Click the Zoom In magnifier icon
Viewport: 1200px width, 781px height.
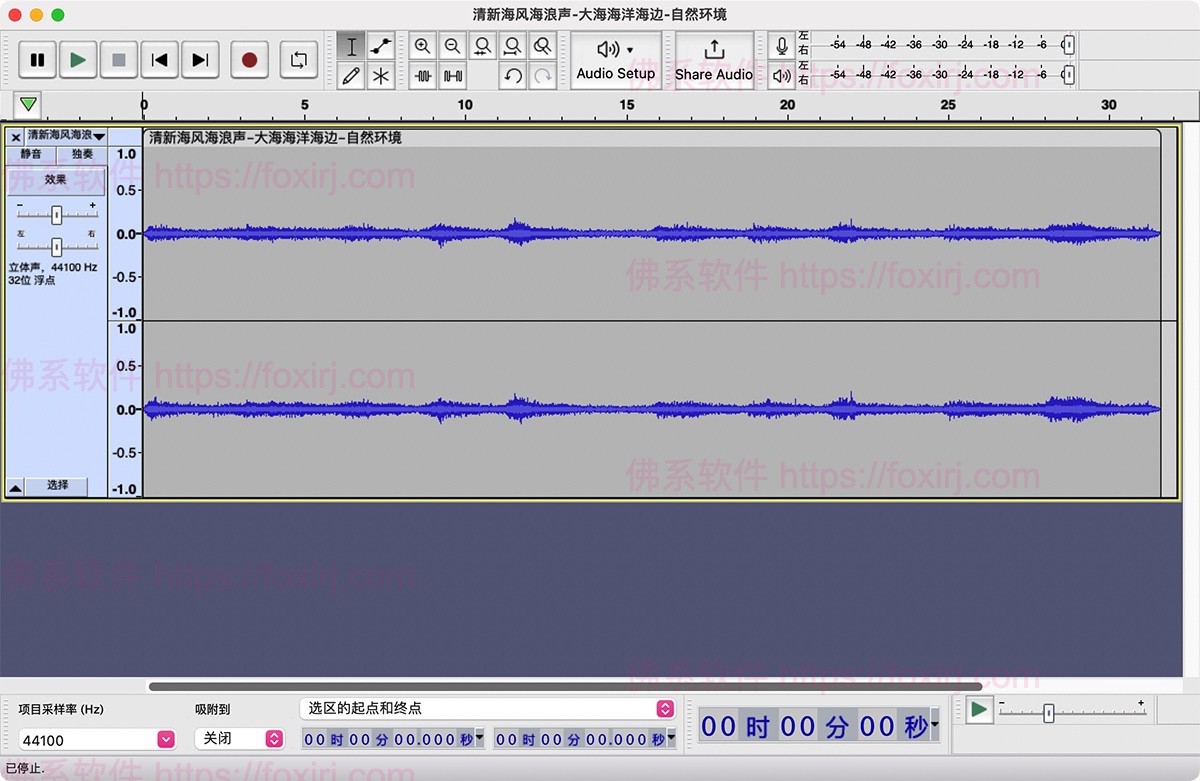coord(422,45)
